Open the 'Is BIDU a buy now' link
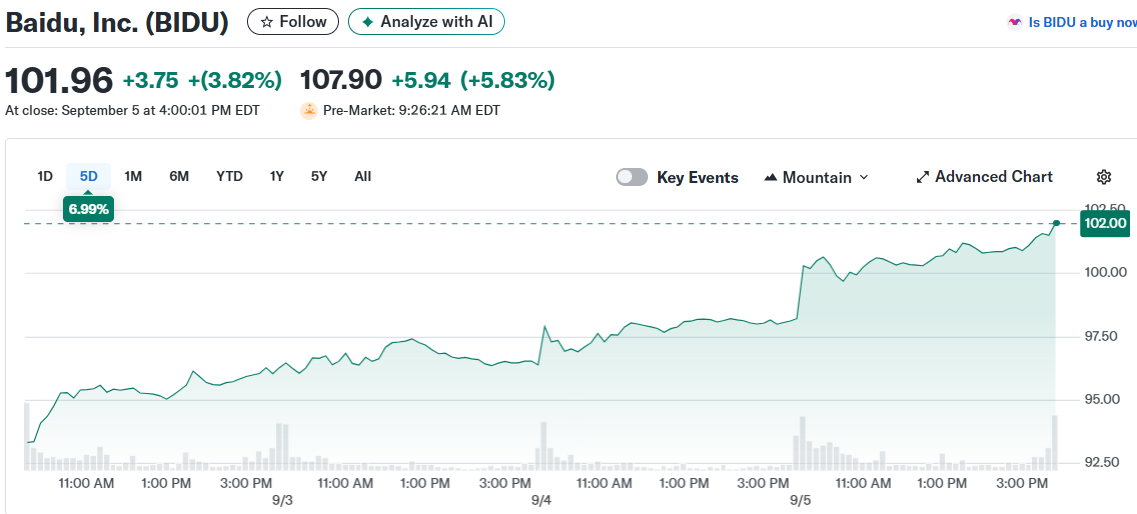This screenshot has width=1137, height=514. click(x=1082, y=22)
